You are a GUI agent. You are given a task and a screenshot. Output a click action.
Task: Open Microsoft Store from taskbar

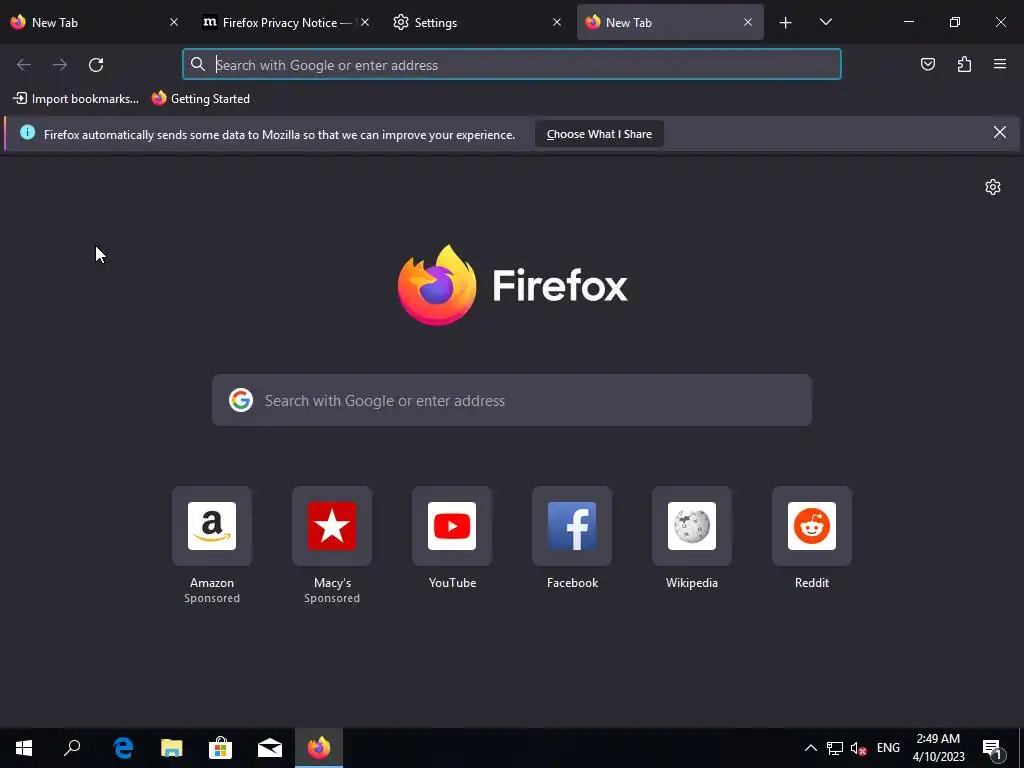pyautogui.click(x=221, y=748)
